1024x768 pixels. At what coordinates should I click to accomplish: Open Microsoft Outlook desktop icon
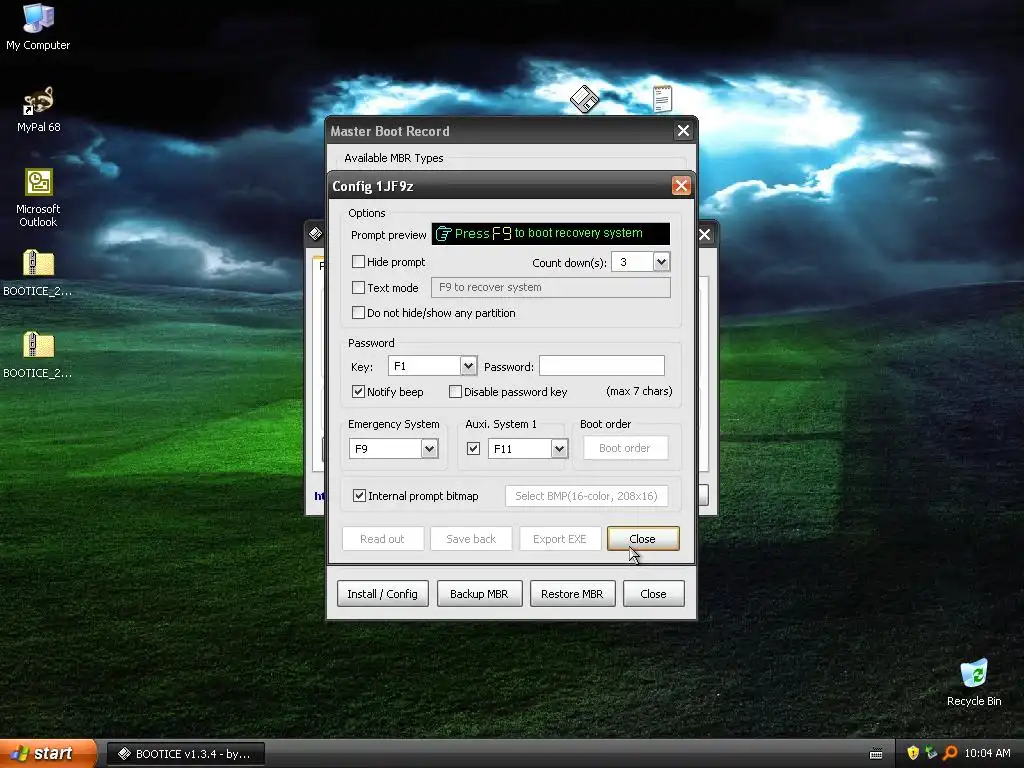(38, 198)
